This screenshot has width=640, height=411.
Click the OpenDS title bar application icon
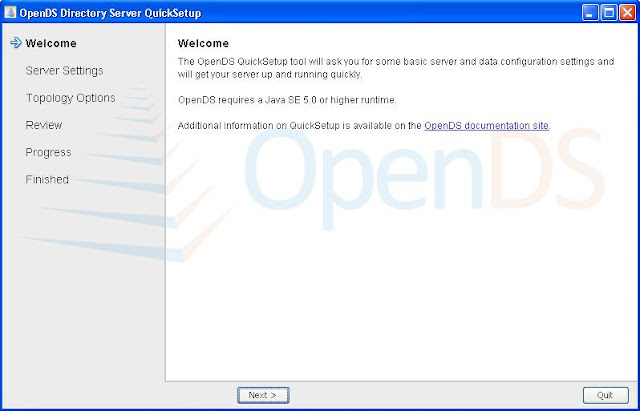[x=10, y=13]
